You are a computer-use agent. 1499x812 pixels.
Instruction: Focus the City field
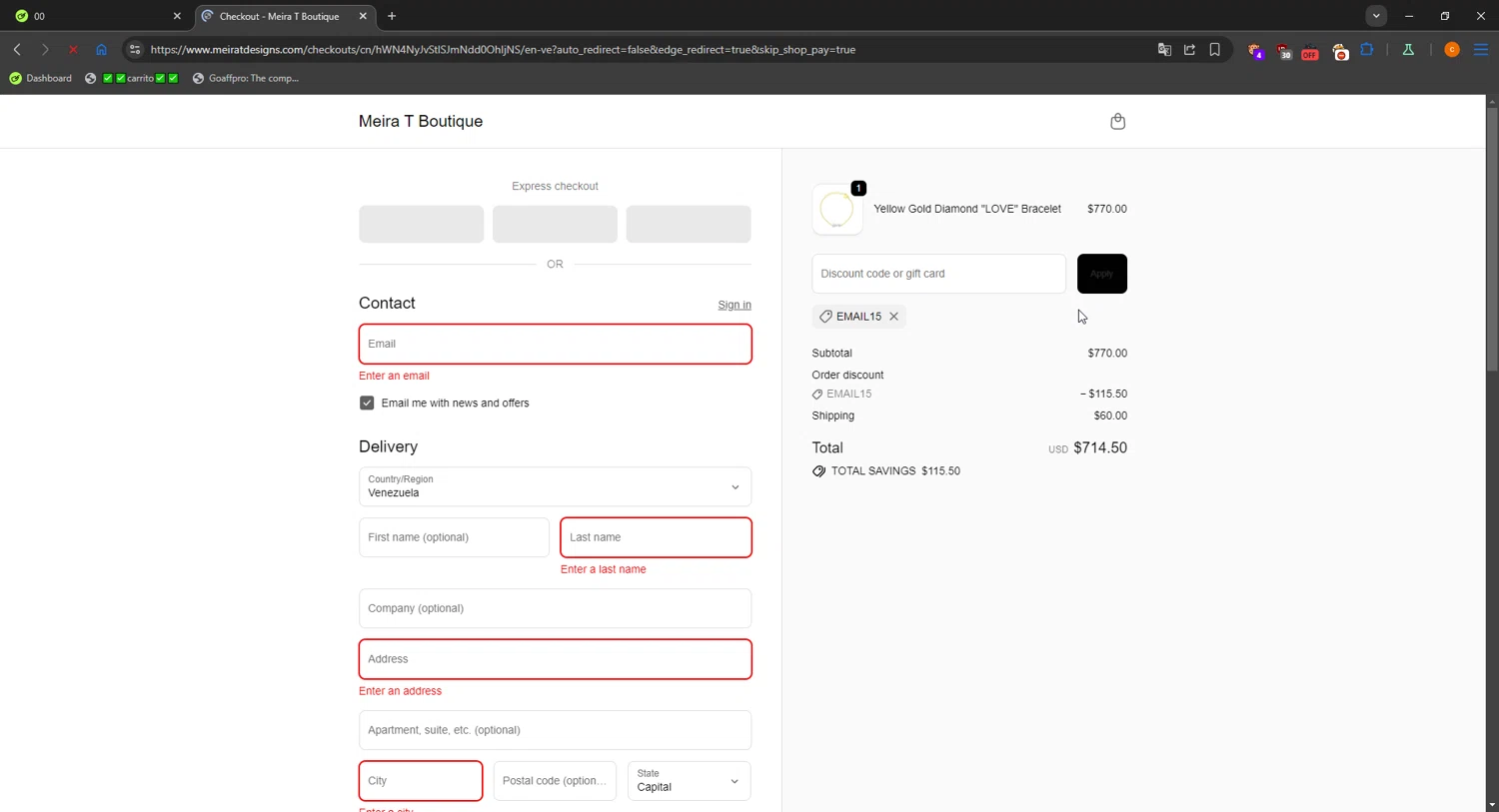[x=421, y=781]
